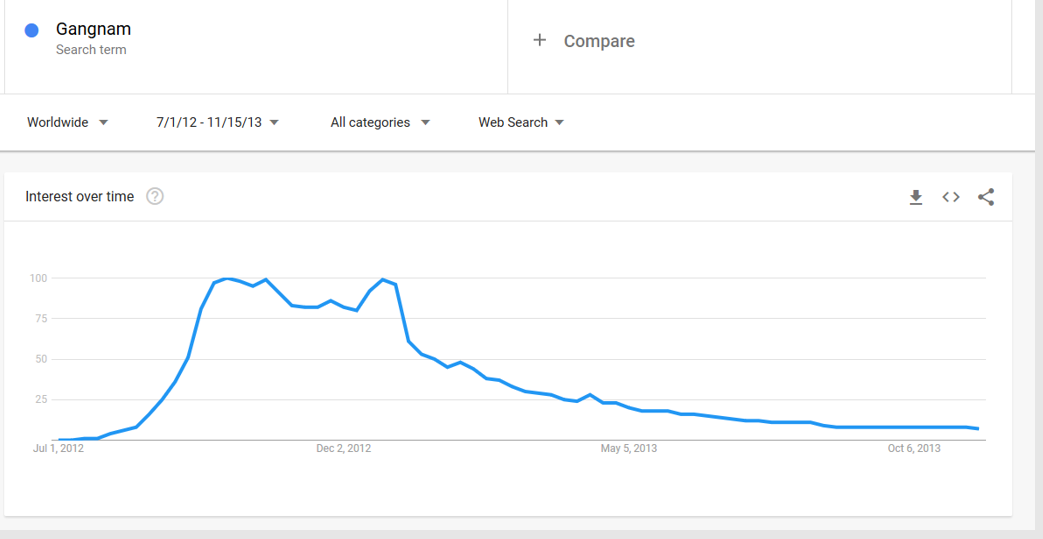
Task: Click the 100 value on the y-axis
Action: 39,277
